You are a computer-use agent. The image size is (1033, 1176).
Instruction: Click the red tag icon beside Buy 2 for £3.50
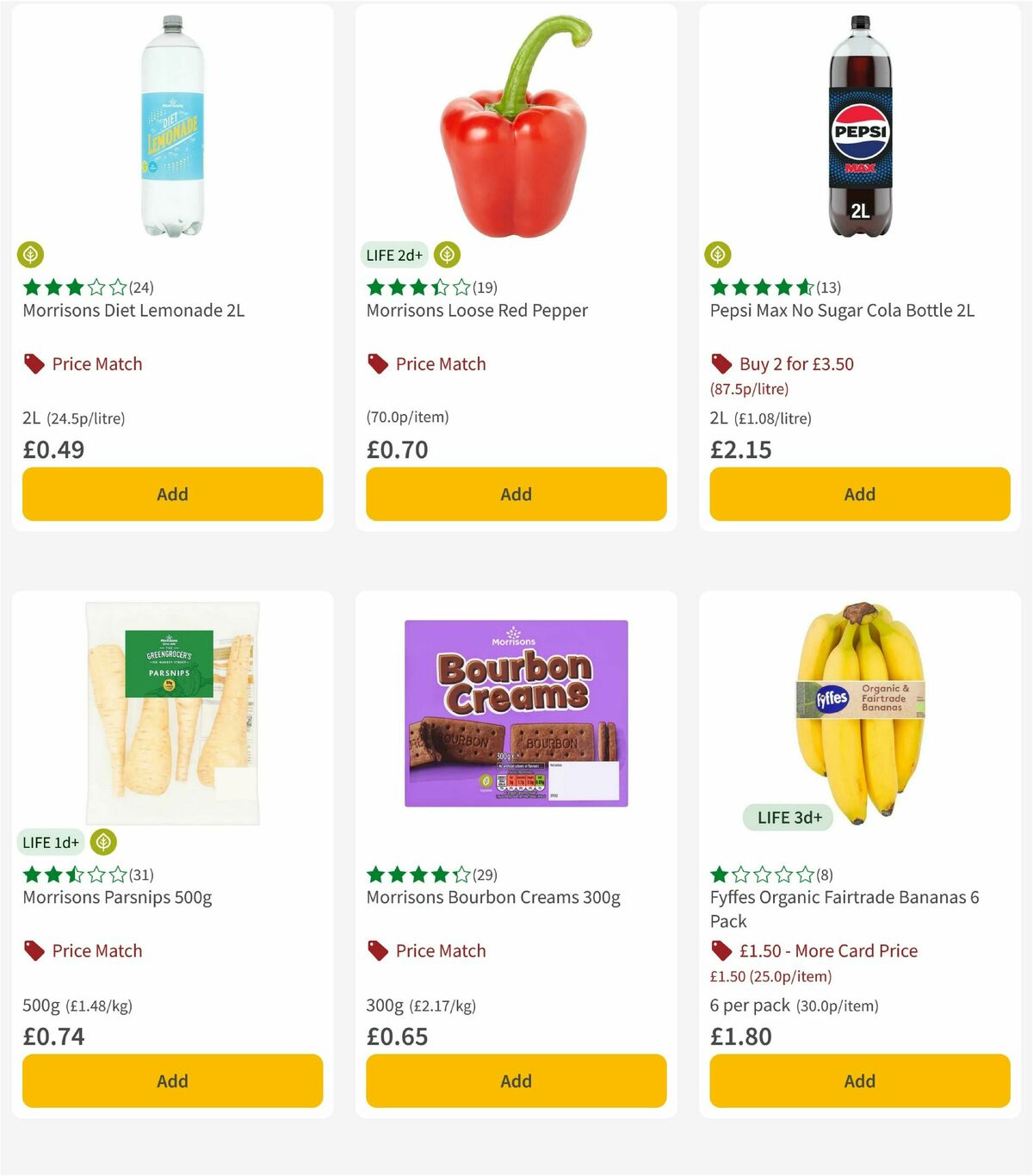click(x=721, y=363)
